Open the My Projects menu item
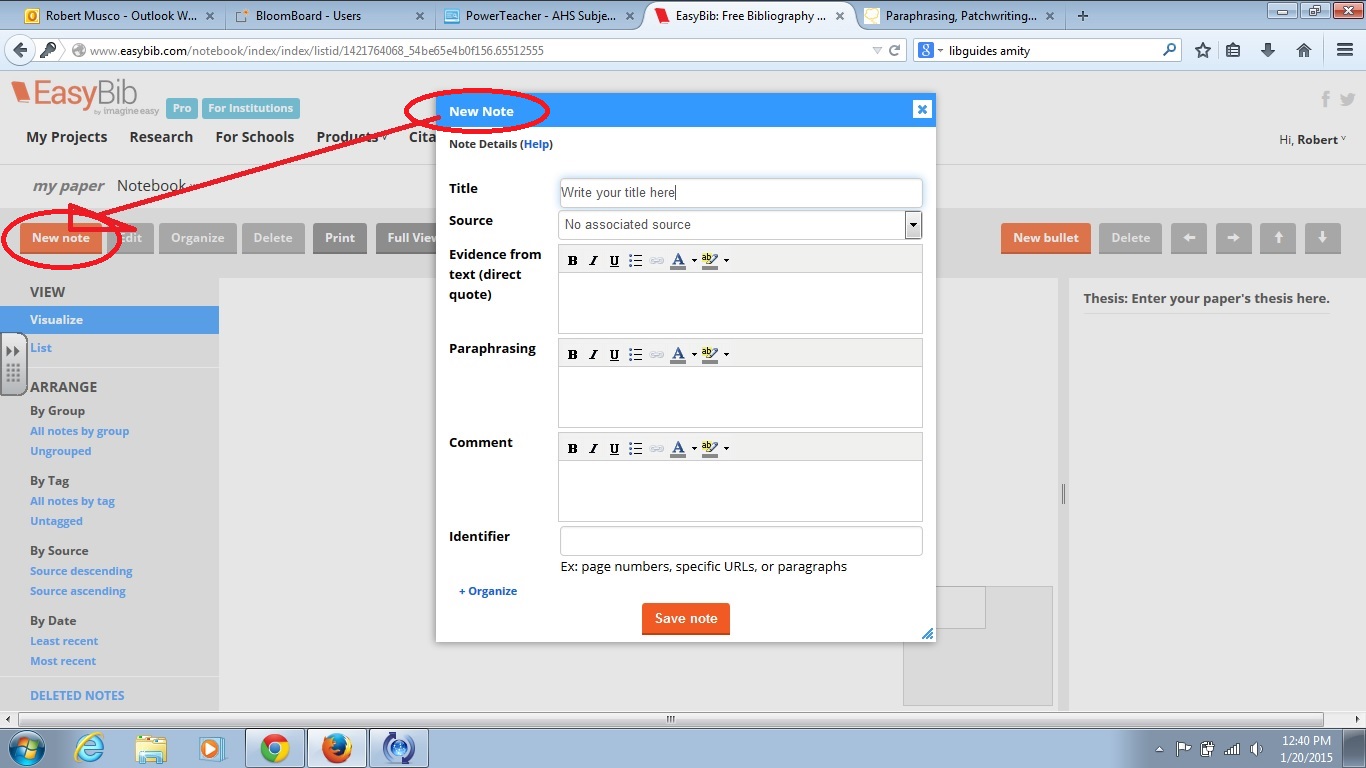Screen dimensions: 1366x768 [x=67, y=137]
